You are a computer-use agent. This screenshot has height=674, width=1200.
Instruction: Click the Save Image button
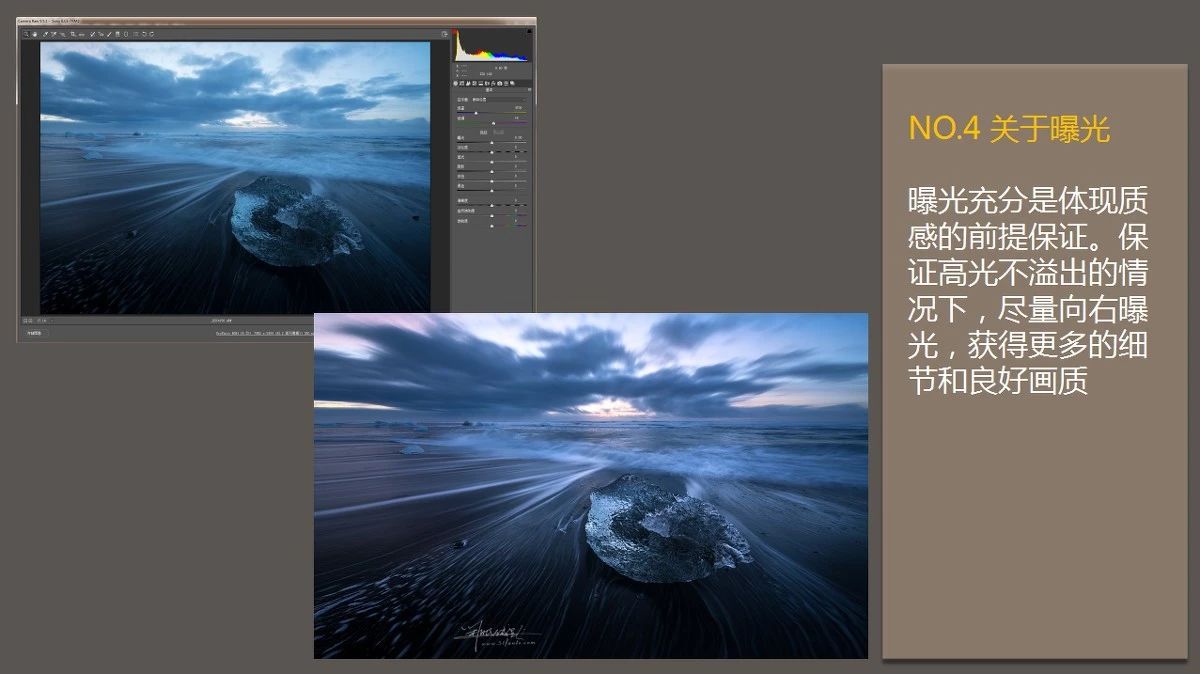coord(33,332)
